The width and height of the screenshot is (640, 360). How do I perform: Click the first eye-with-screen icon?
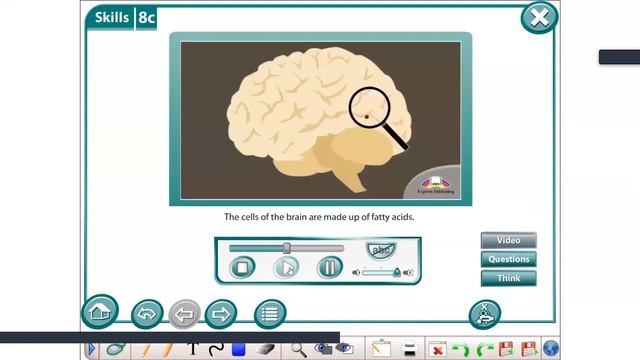pos(323,349)
